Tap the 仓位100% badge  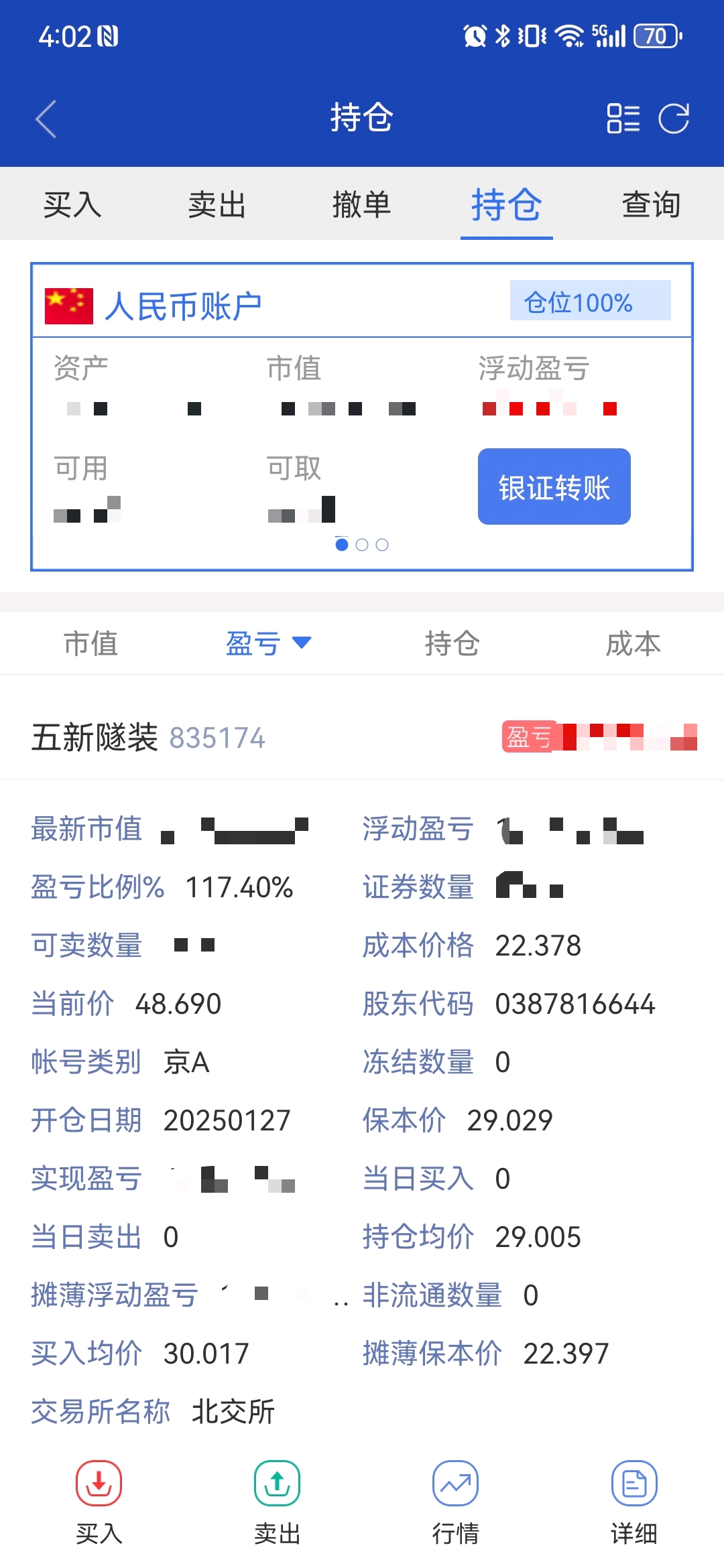590,301
